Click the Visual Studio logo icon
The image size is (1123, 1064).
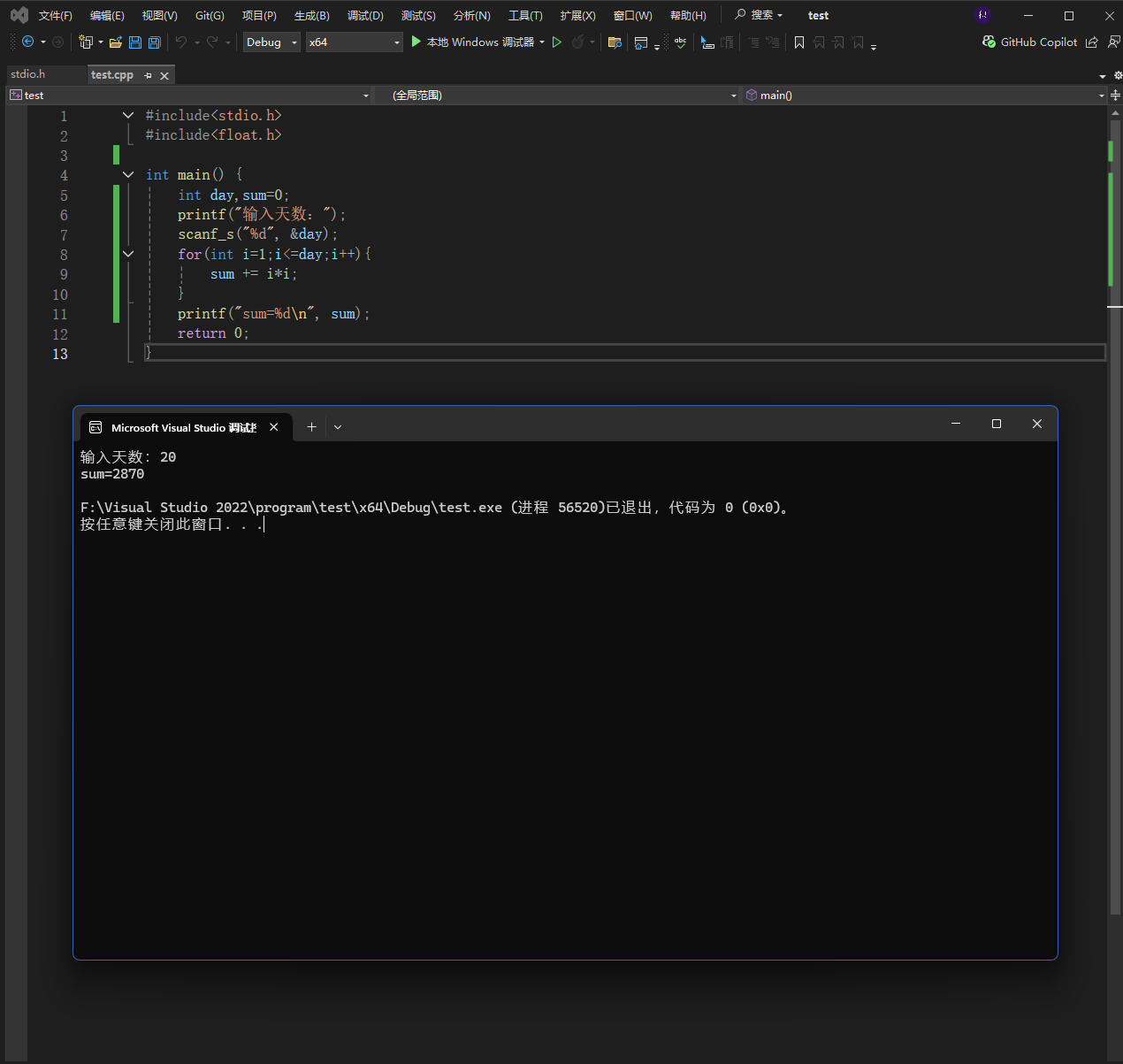coord(19,15)
